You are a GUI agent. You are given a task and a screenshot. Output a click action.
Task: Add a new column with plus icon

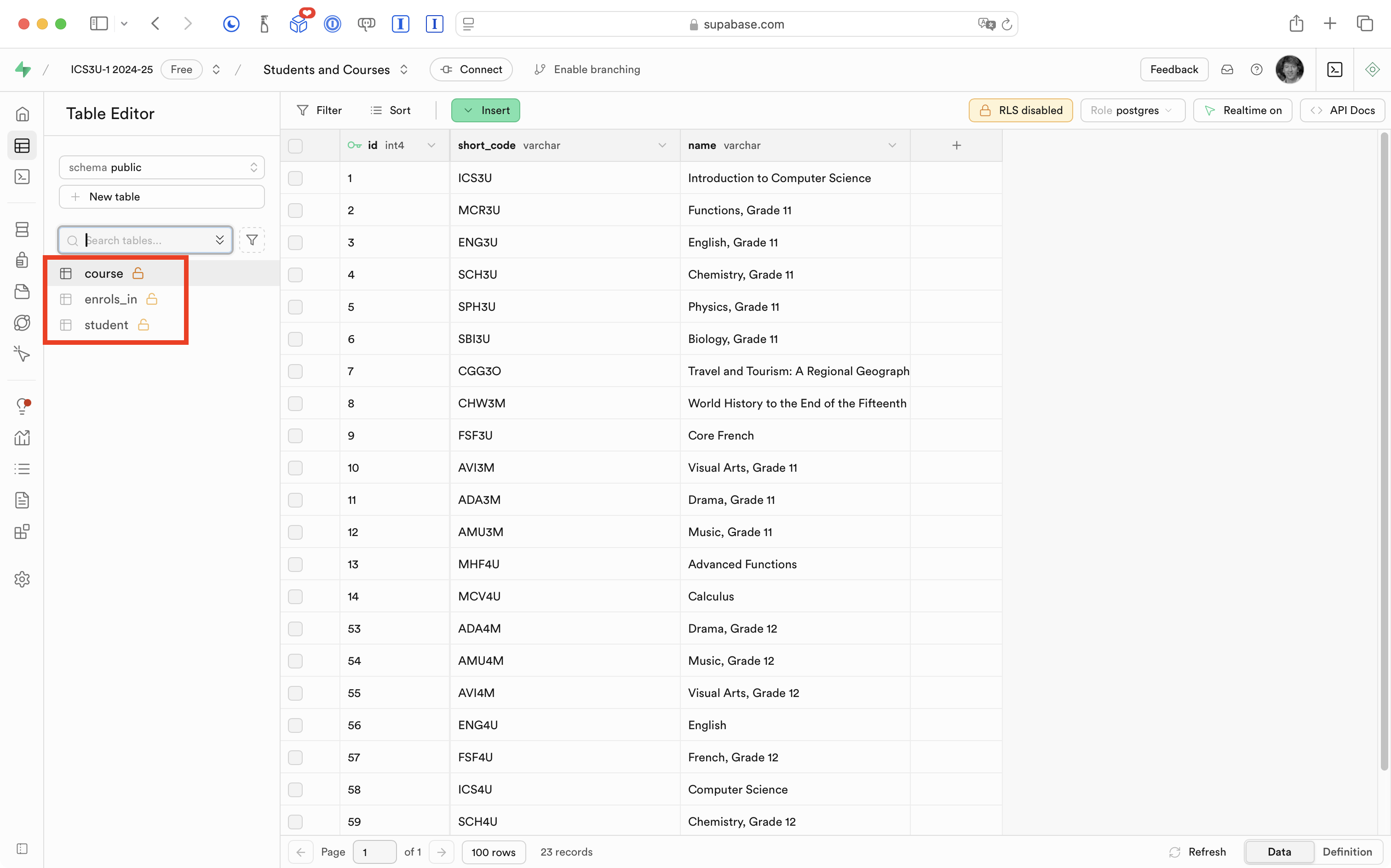pyautogui.click(x=956, y=145)
